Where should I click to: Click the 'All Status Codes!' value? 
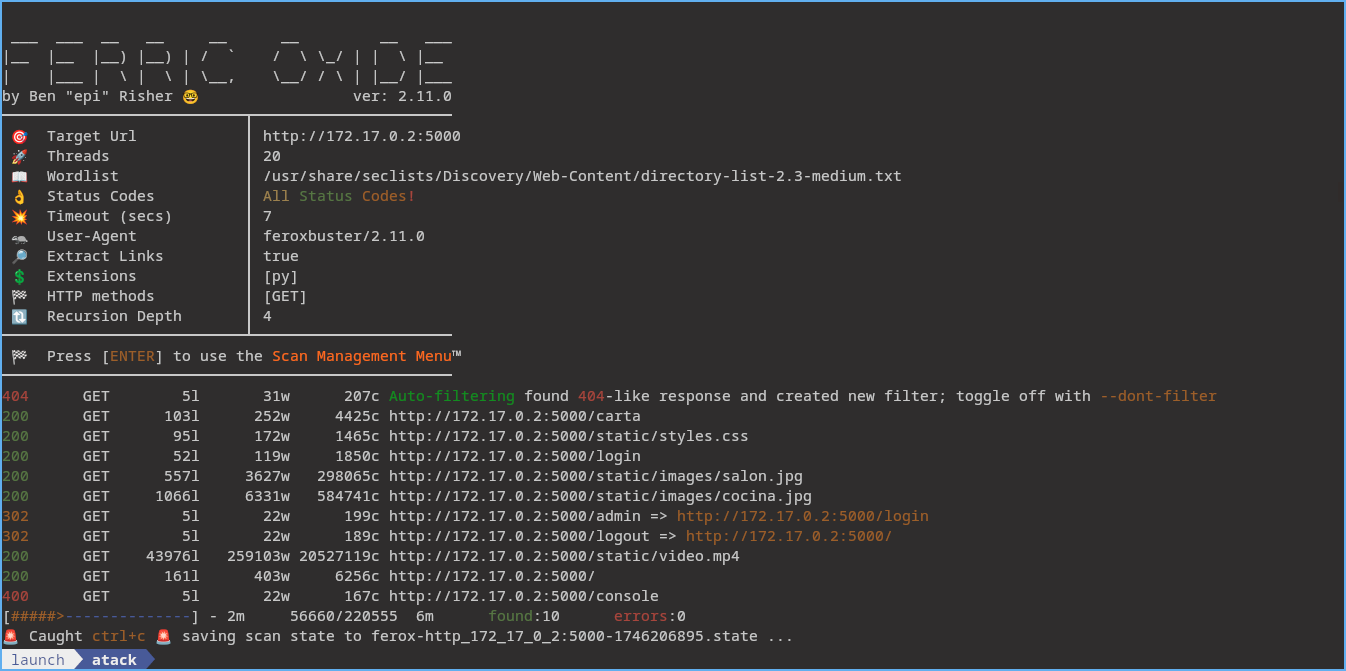point(339,196)
